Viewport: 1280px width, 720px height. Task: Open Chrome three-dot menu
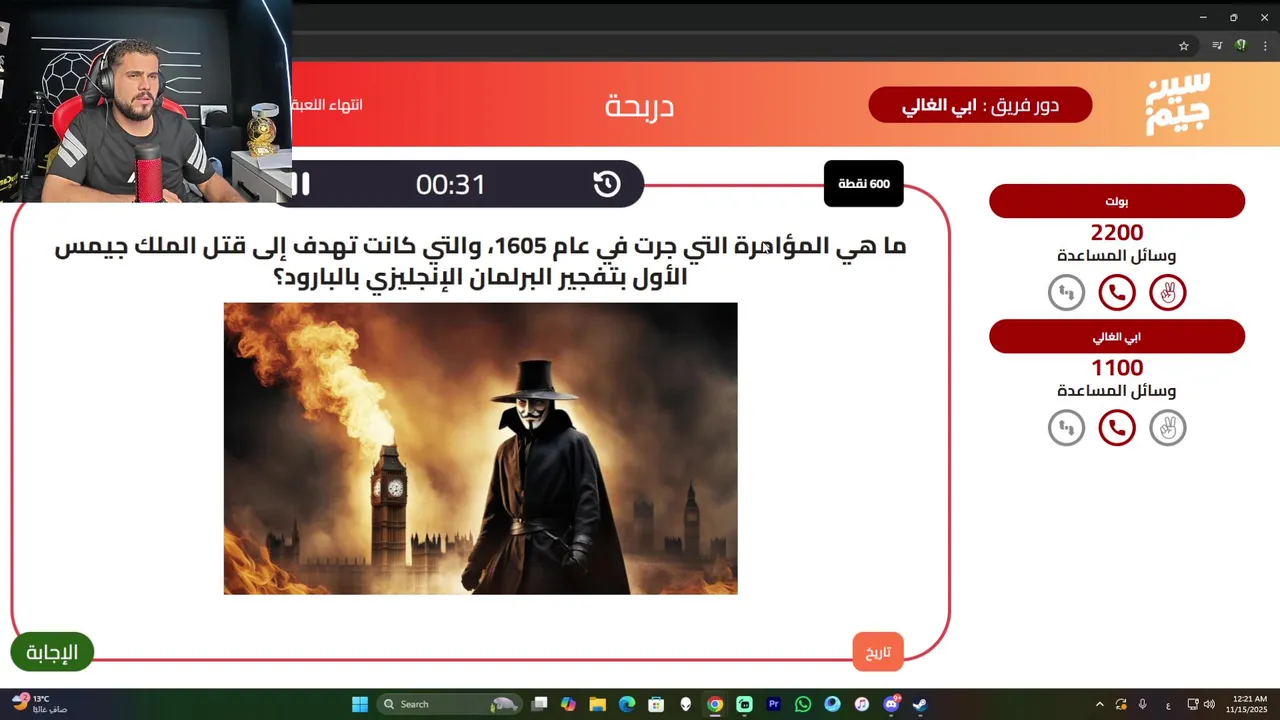pyautogui.click(x=1265, y=46)
